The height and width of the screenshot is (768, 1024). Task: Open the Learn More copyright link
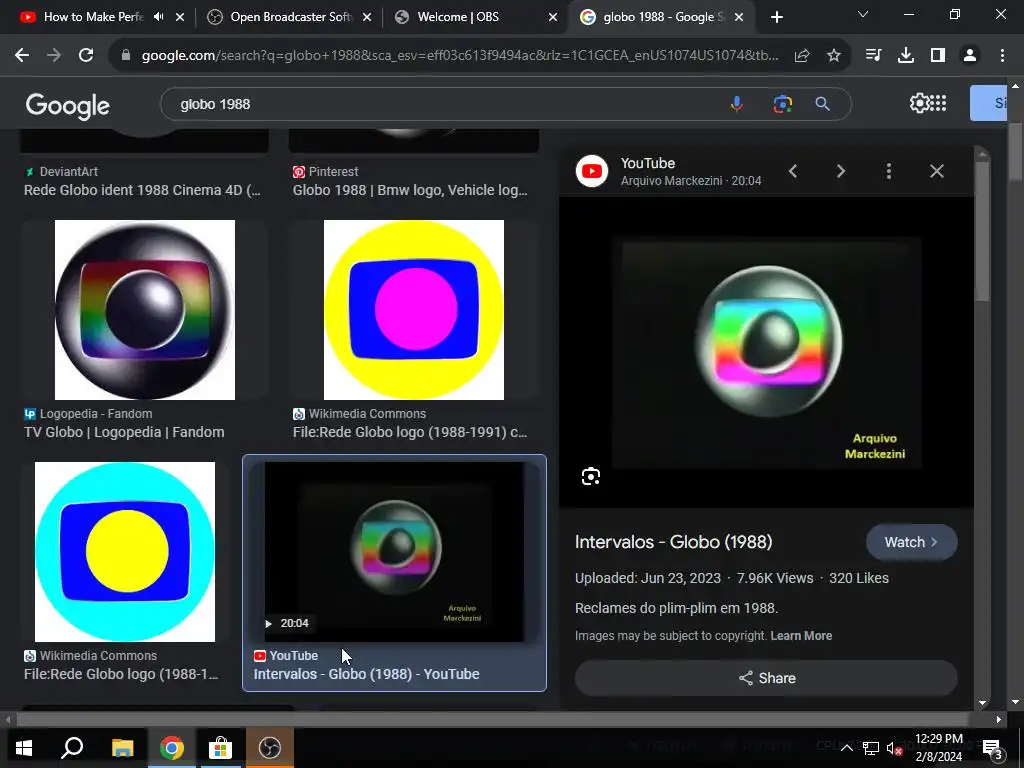click(x=801, y=636)
